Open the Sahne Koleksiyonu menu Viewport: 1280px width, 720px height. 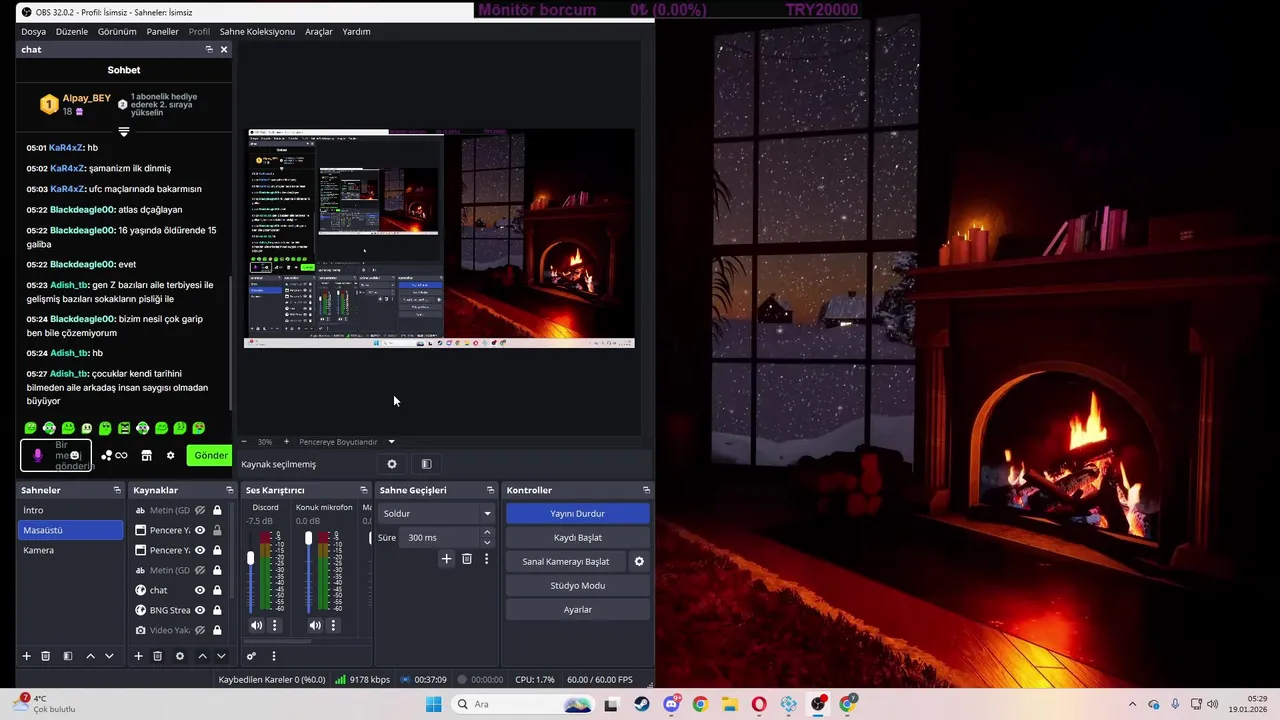pos(257,31)
